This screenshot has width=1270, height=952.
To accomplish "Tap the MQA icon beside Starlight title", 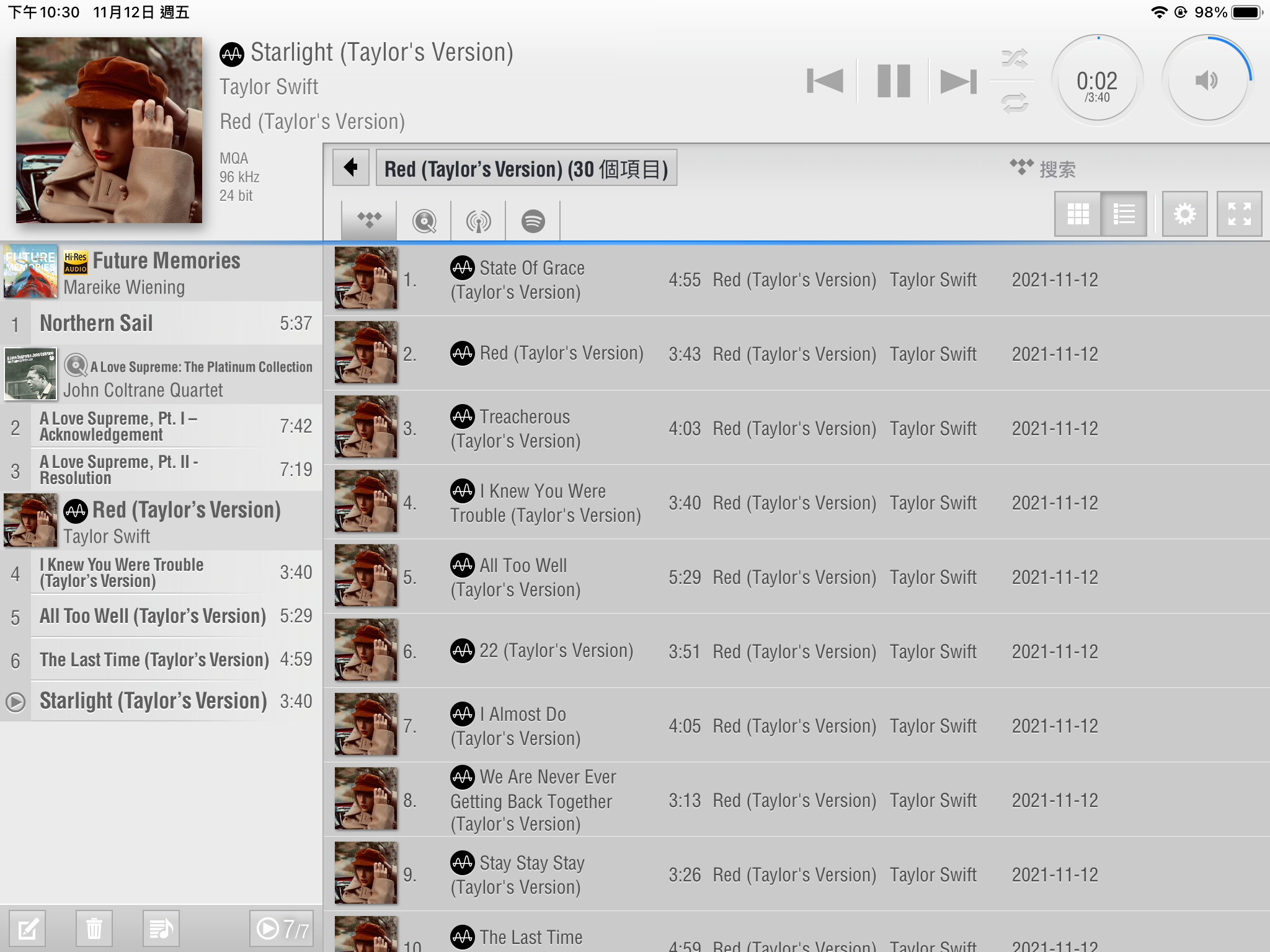I will point(232,55).
